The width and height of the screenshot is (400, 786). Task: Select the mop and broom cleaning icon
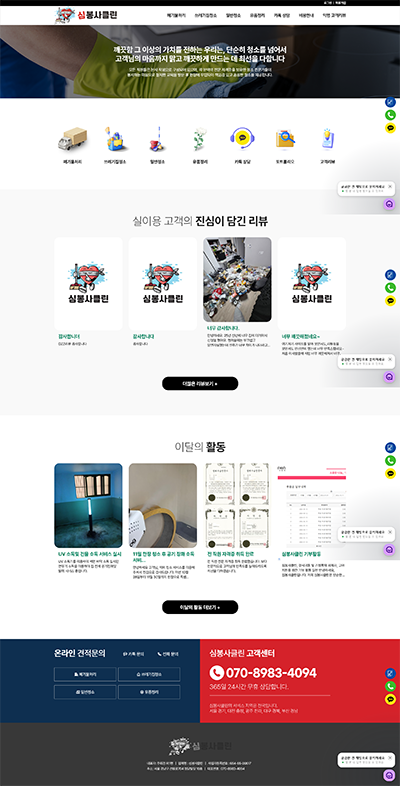click(x=157, y=139)
